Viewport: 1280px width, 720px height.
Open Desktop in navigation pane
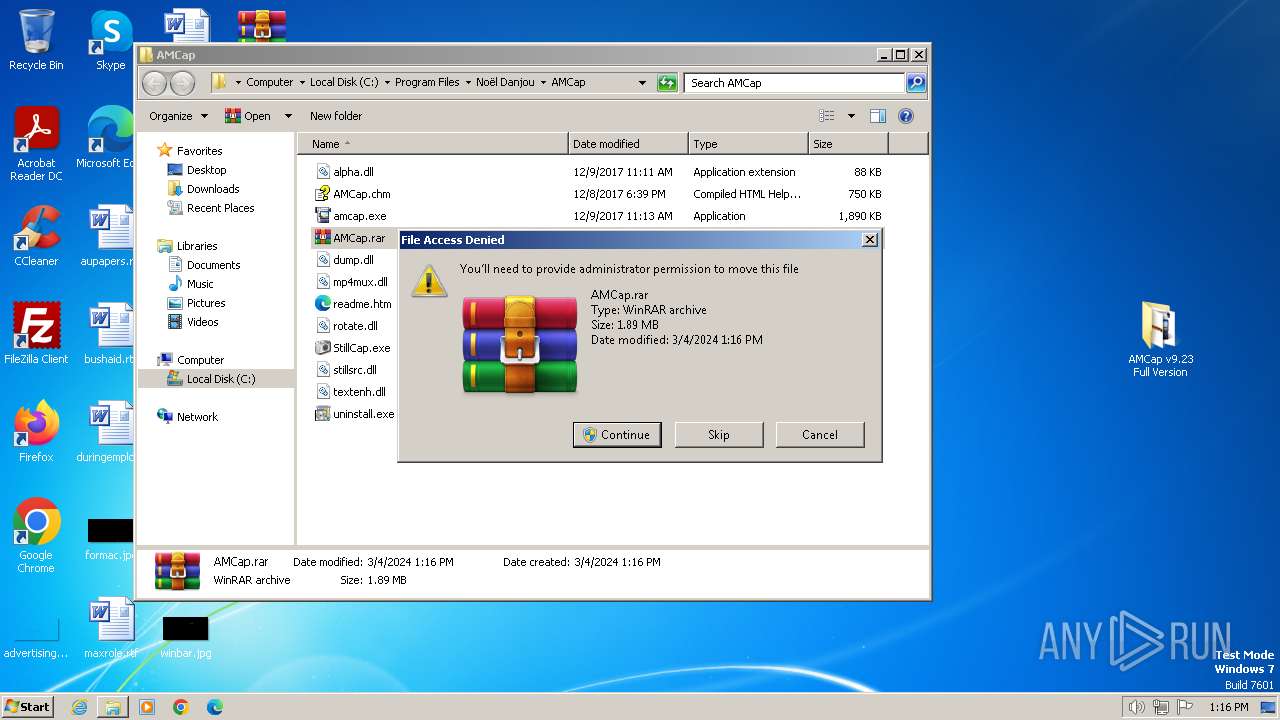point(206,170)
